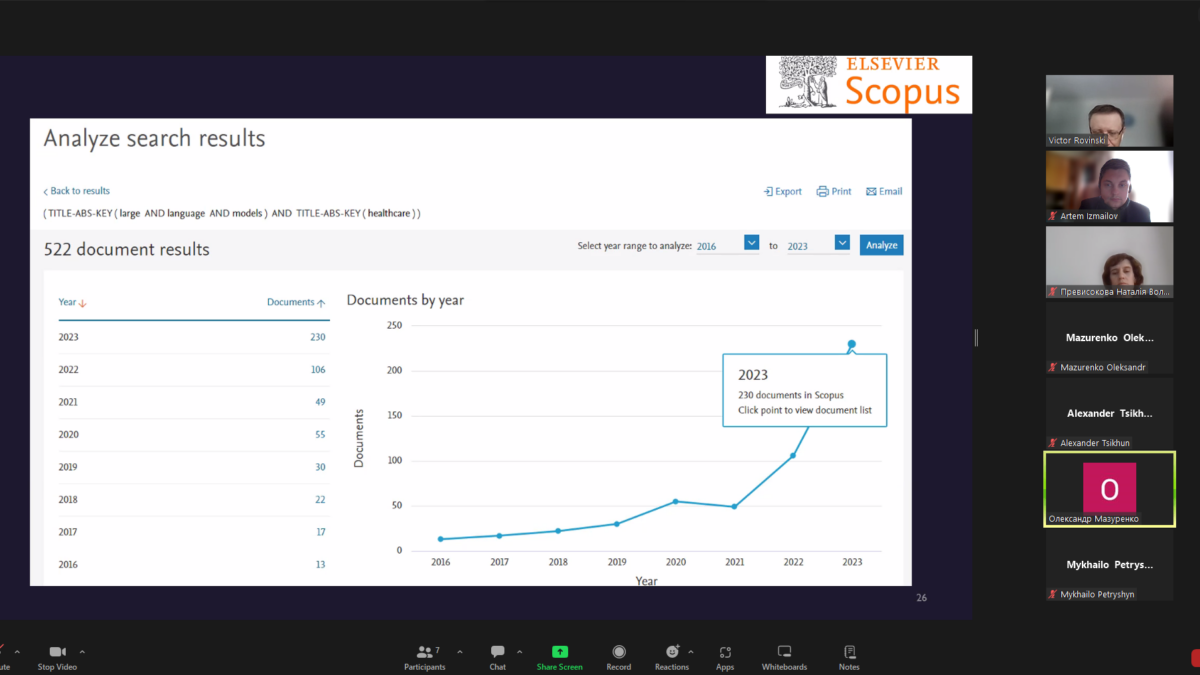Image resolution: width=1200 pixels, height=675 pixels.
Task: Click the blue Analyze button
Action: tap(881, 245)
